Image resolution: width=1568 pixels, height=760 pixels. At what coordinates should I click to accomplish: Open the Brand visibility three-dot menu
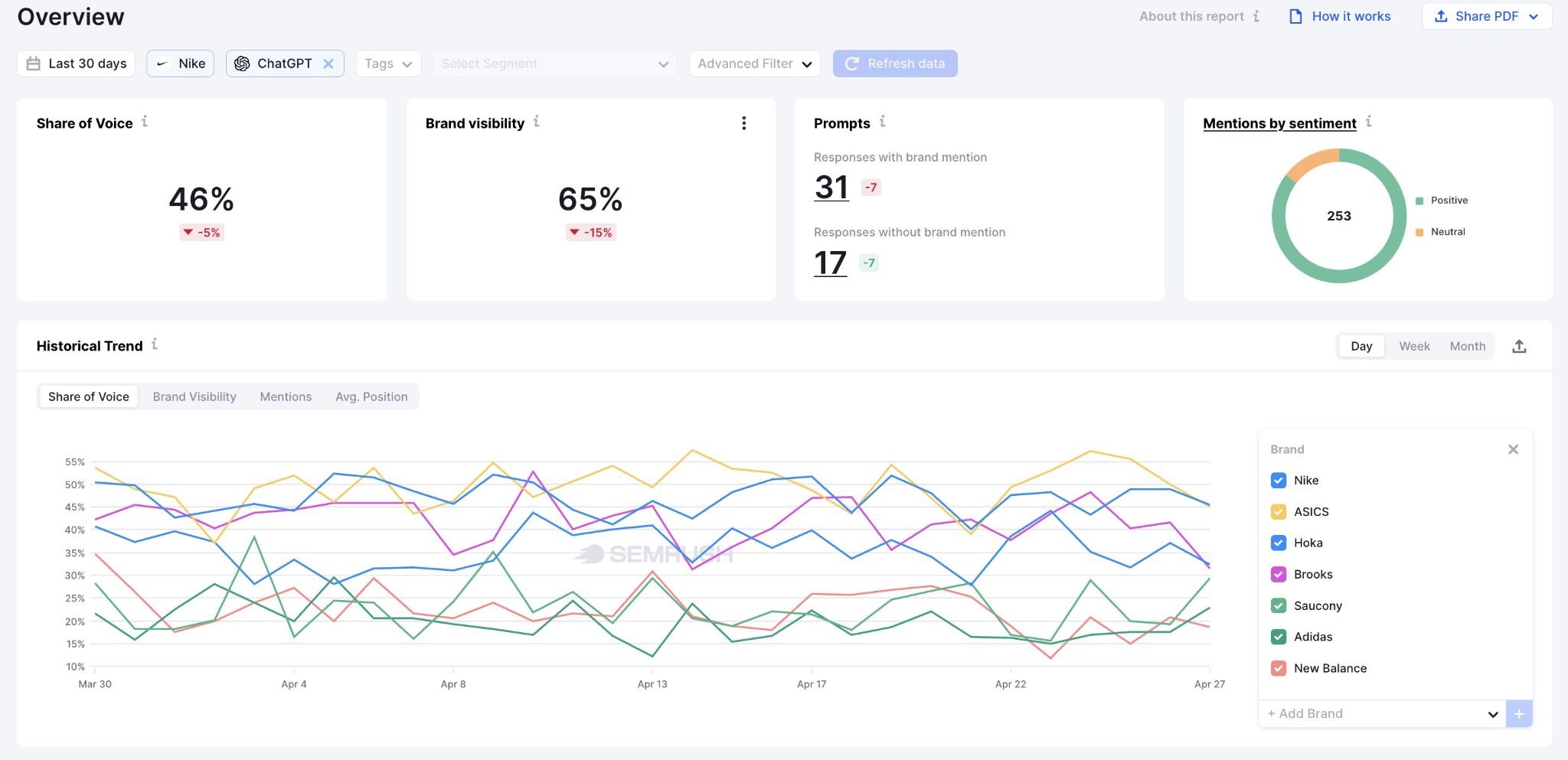[x=743, y=123]
